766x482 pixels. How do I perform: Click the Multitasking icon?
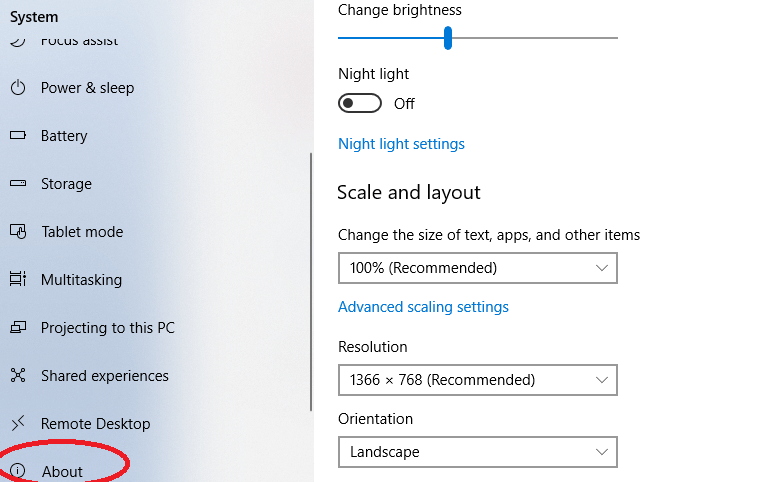[18, 279]
